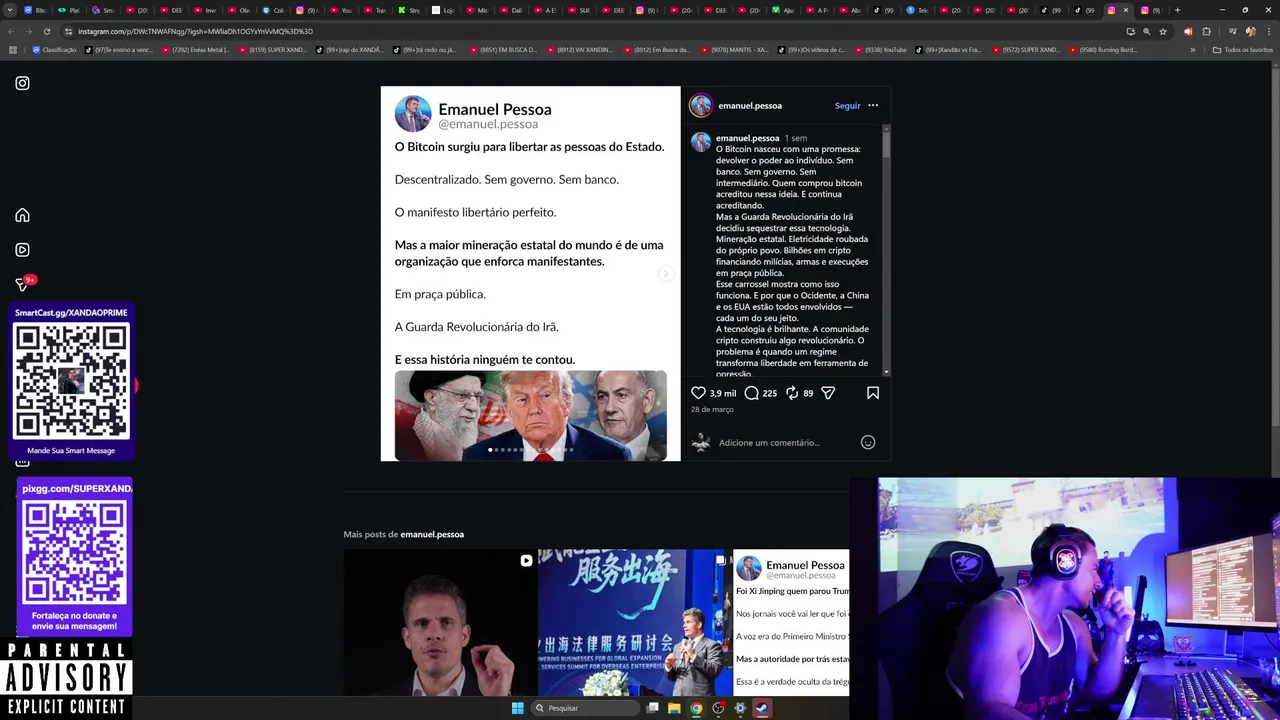Click the Windows taskbar Pesquisar search box
Image resolution: width=1280 pixels, height=720 pixels.
(x=585, y=708)
